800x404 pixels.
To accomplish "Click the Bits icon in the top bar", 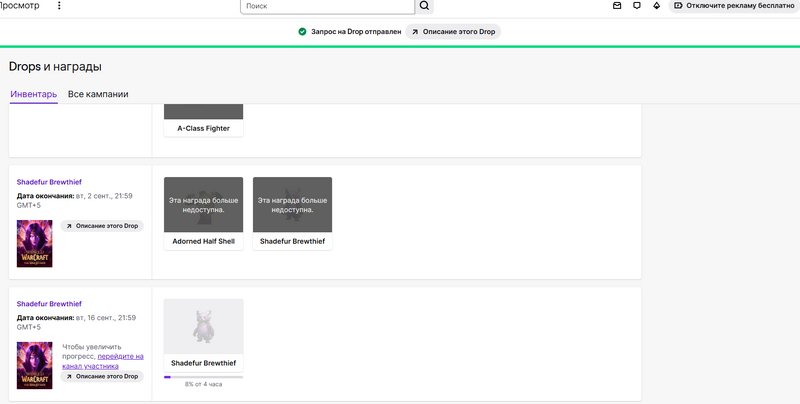I will 656,6.
